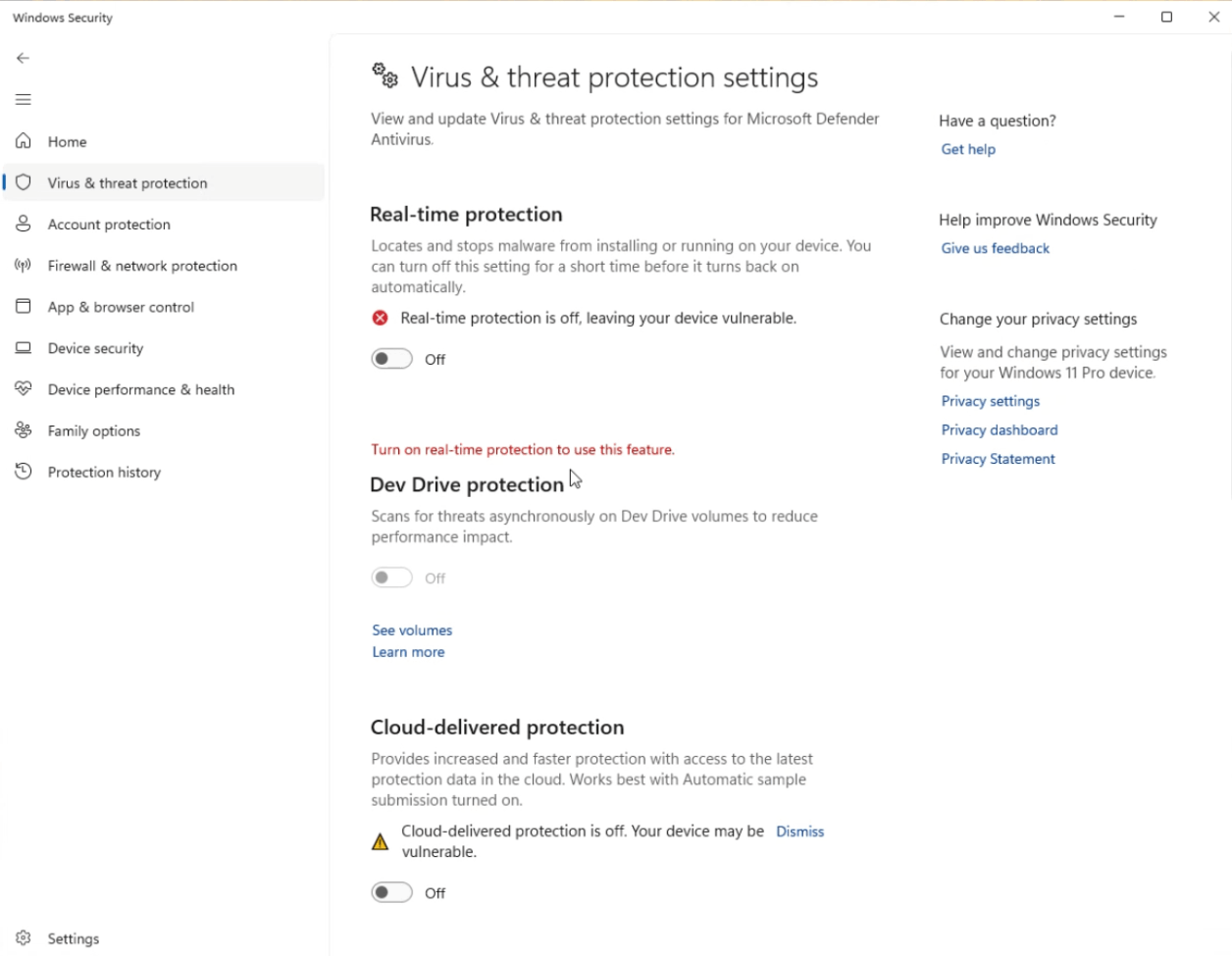Select Virus & threat protection menu item

(x=128, y=183)
